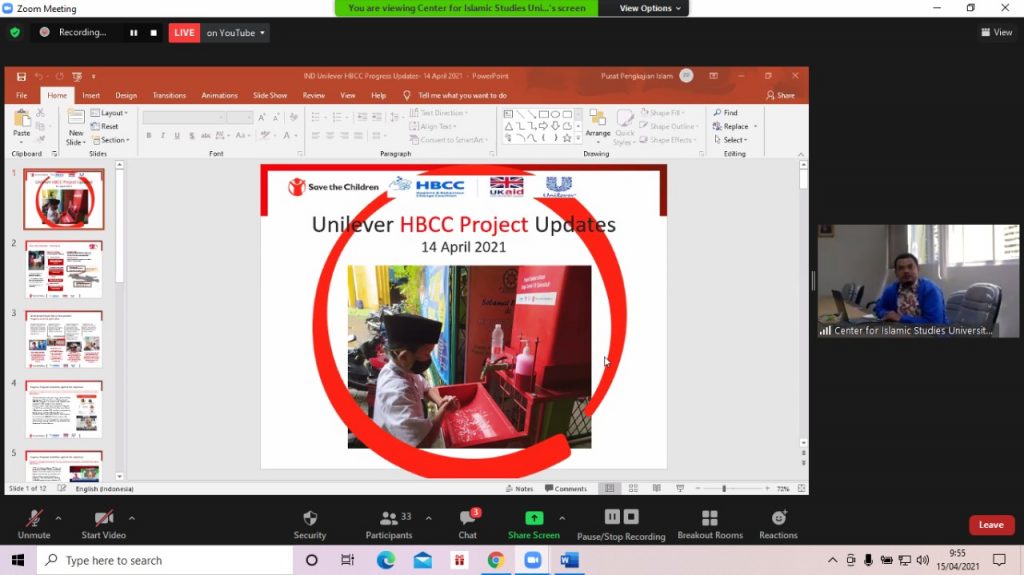This screenshot has height=575, width=1024.
Task: Switch to Reading View icon
Action: [x=656, y=489]
